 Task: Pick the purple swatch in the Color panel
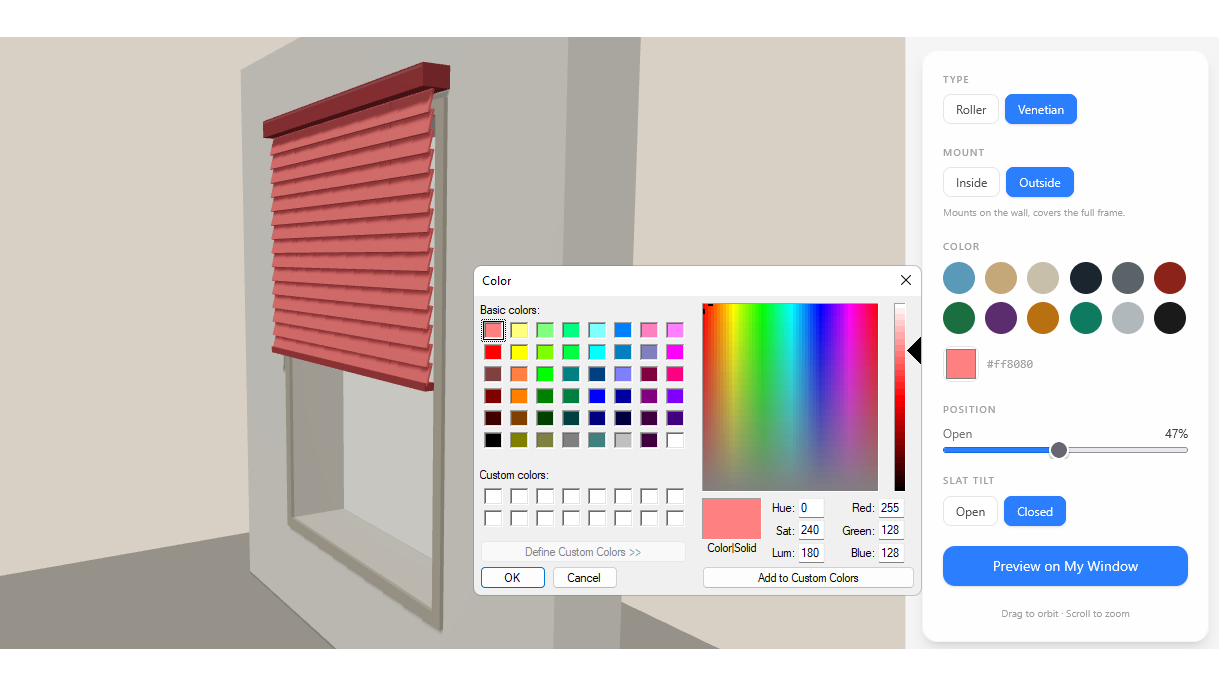(1001, 318)
